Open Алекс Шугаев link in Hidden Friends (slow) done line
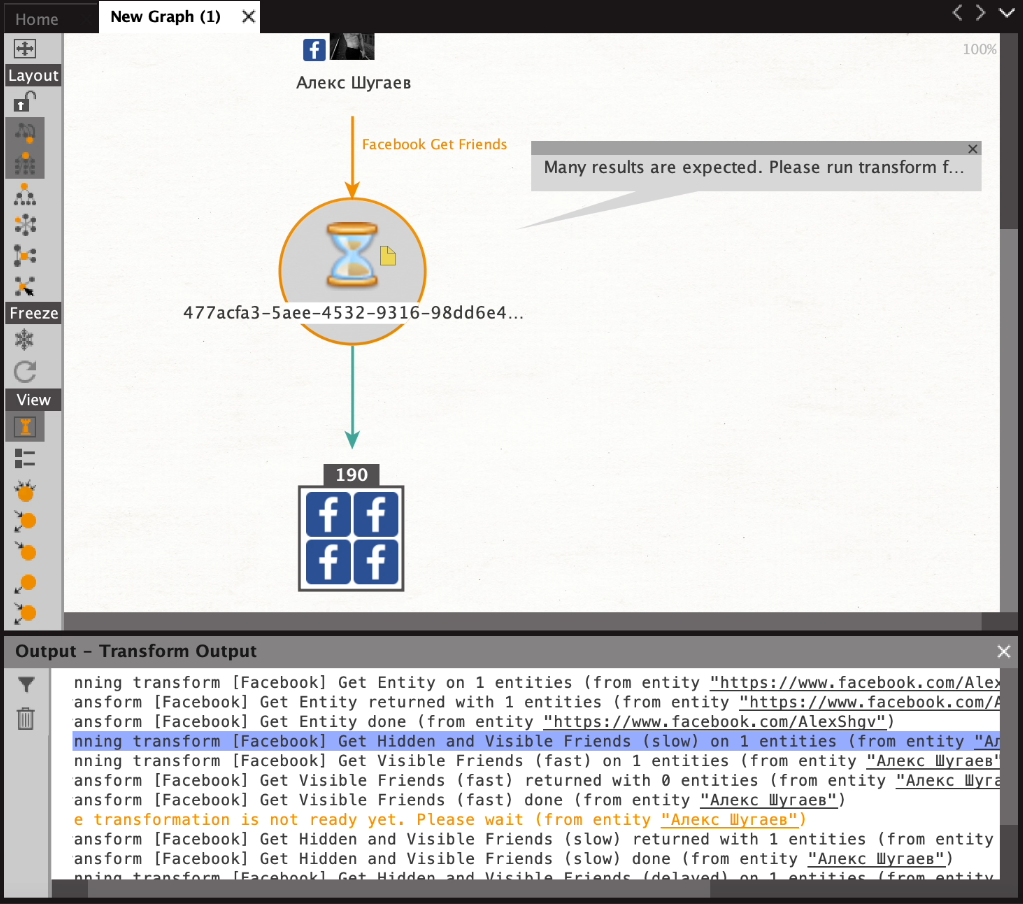The image size is (1023, 904). [876, 858]
